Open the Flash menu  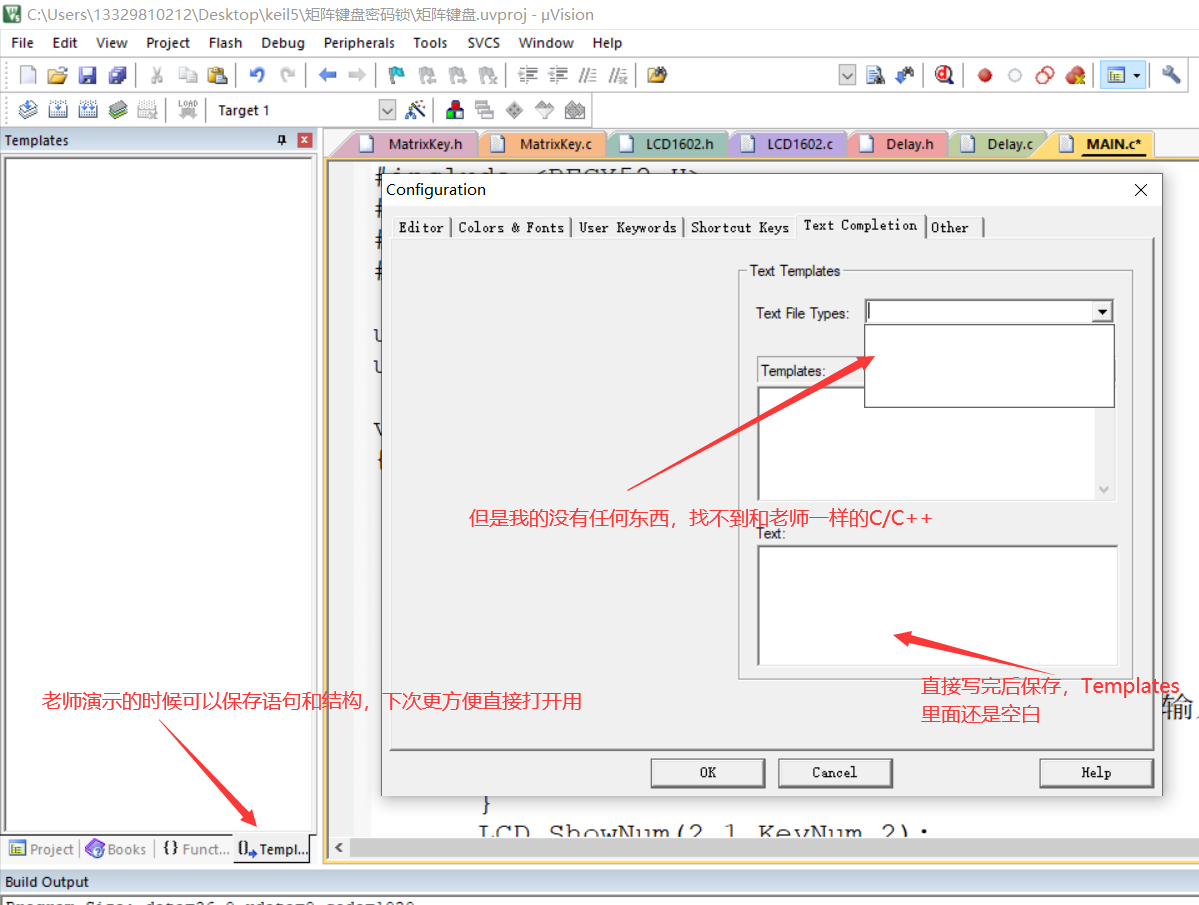click(225, 43)
